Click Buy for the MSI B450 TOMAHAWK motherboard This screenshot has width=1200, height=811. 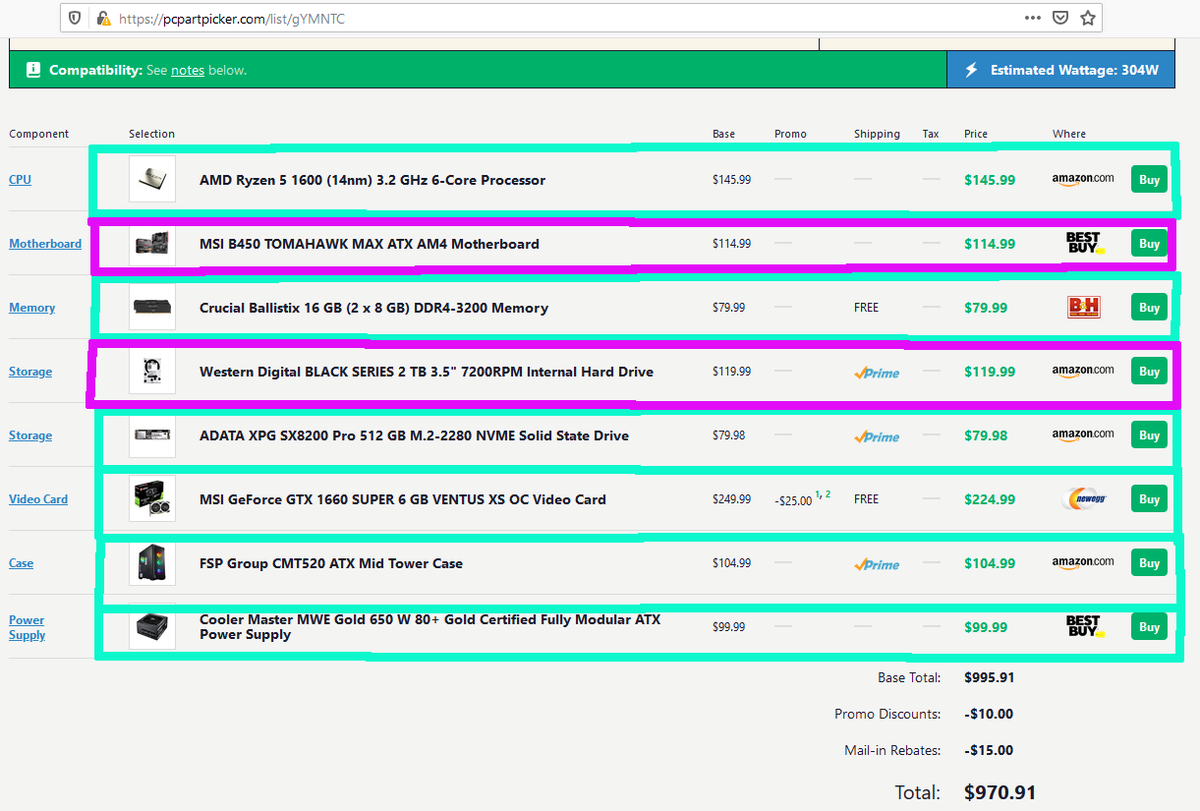1149,244
